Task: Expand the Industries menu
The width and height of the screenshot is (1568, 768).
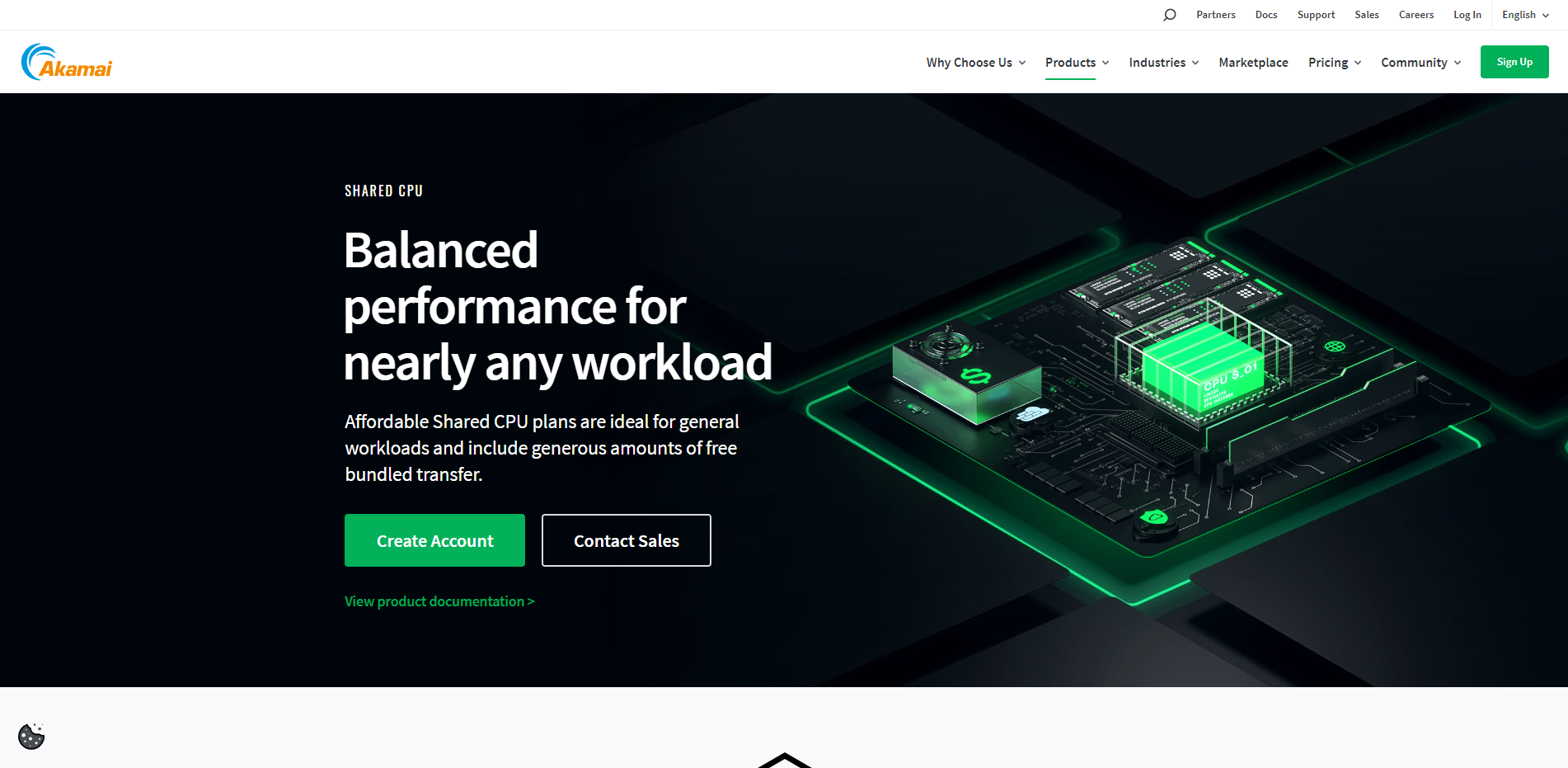Action: [1163, 63]
